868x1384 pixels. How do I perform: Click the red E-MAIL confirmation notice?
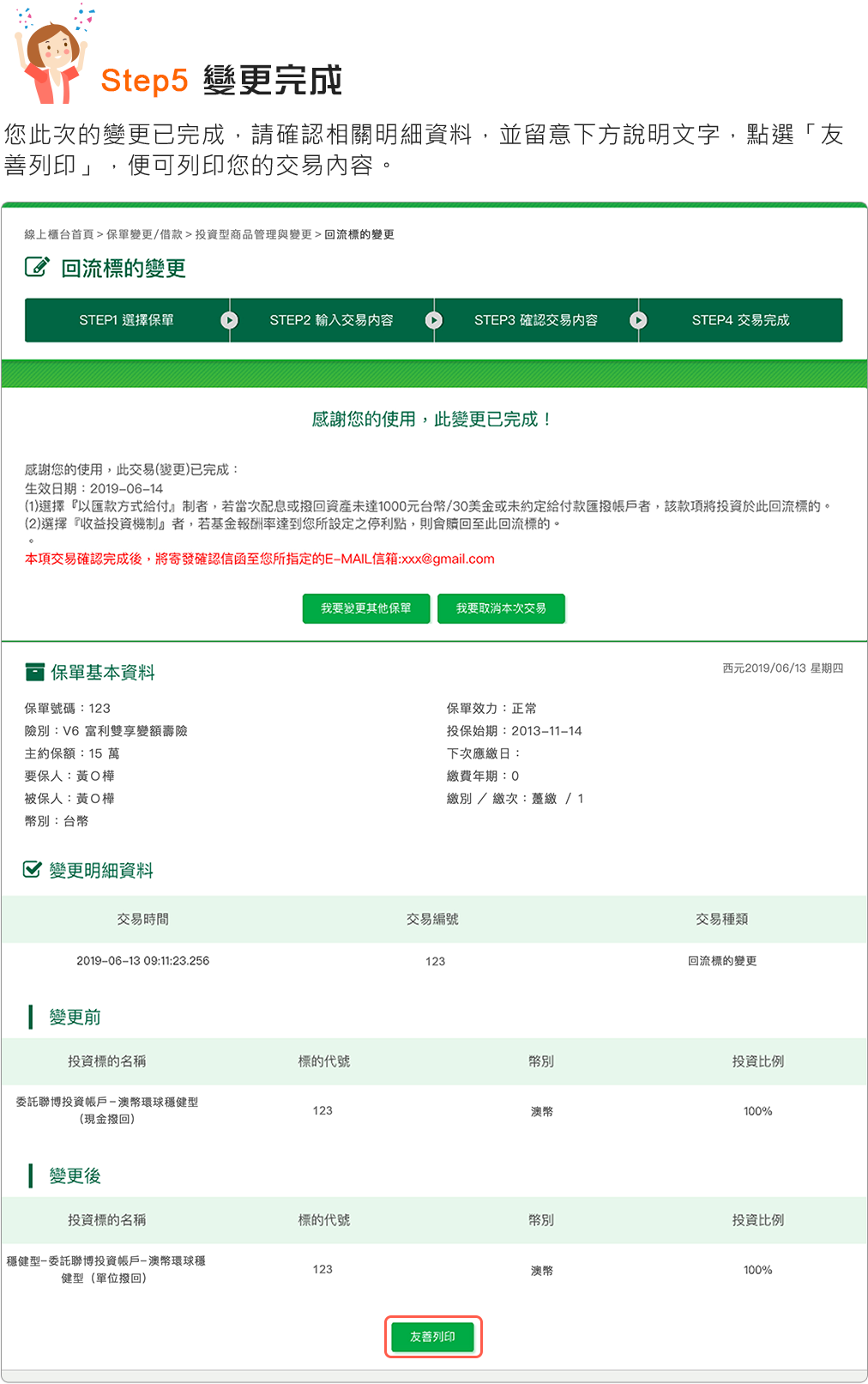260,559
